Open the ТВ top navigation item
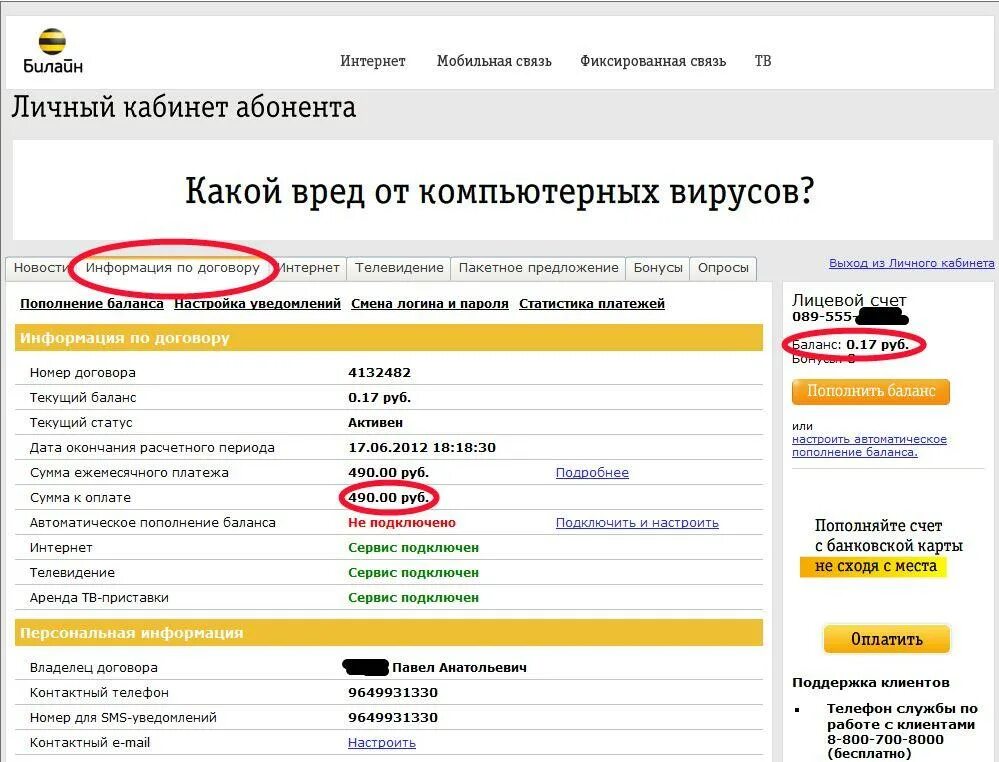 coord(763,61)
